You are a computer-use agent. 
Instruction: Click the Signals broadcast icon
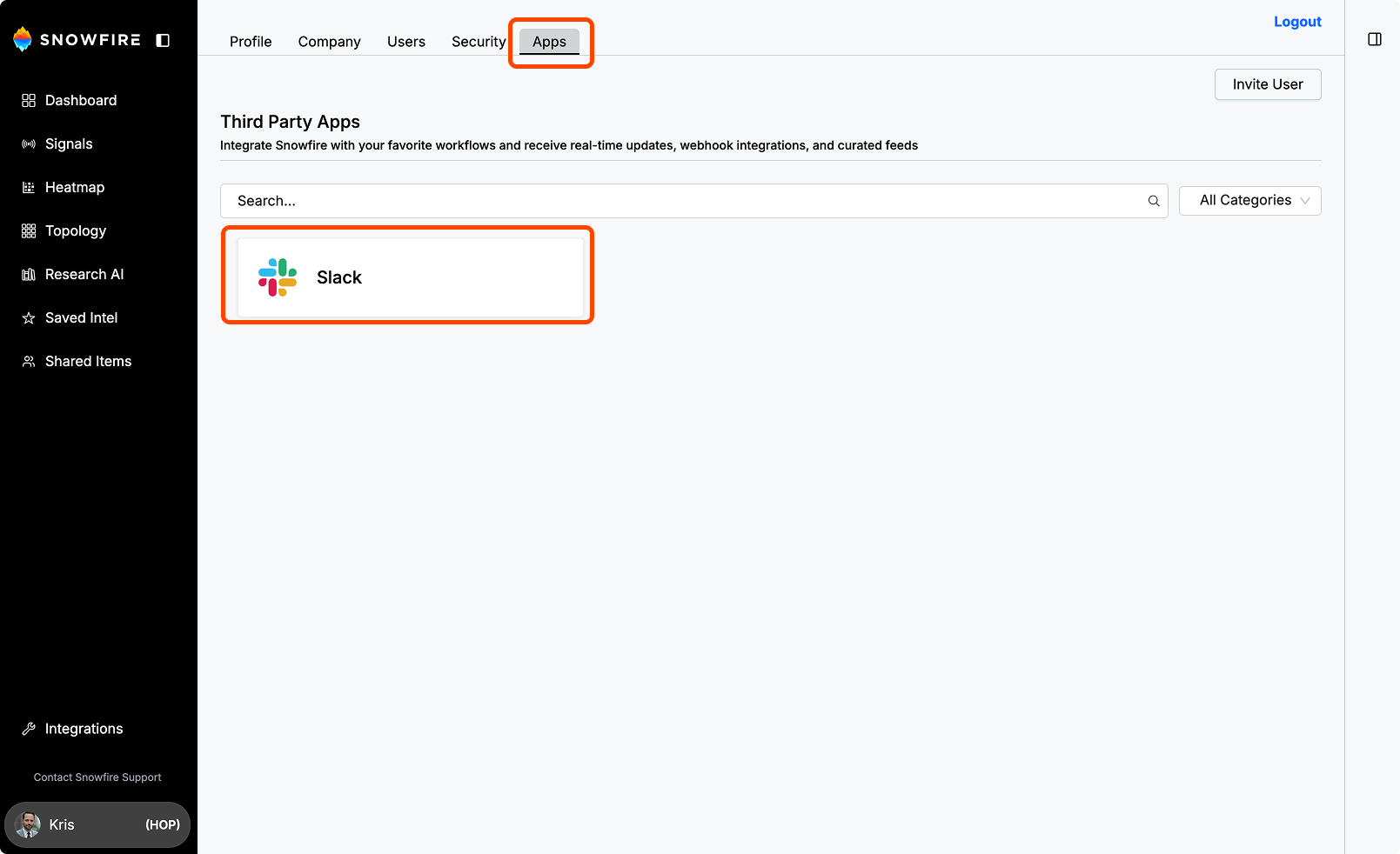tap(29, 144)
